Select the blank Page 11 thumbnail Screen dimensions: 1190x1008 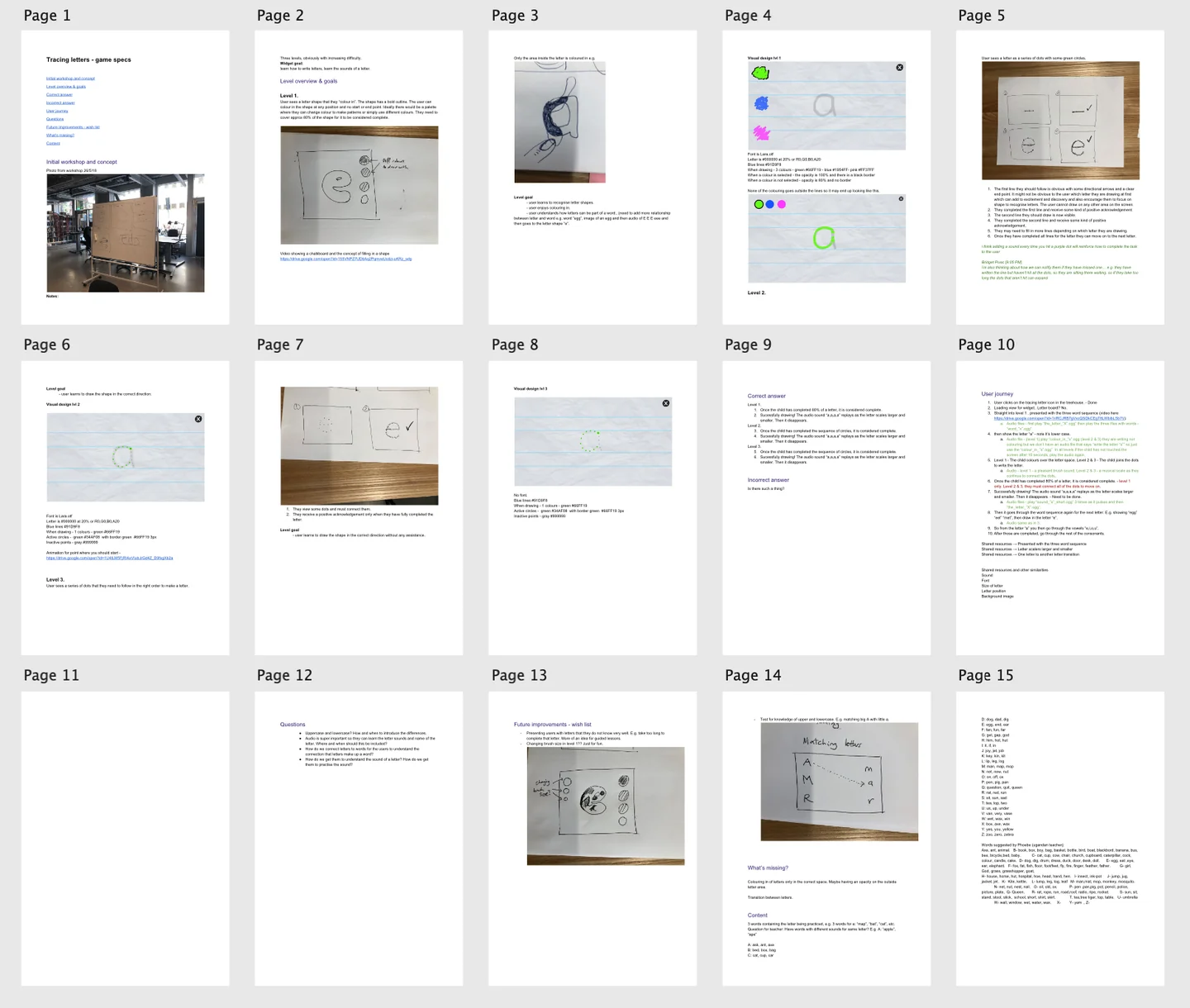click(125, 839)
